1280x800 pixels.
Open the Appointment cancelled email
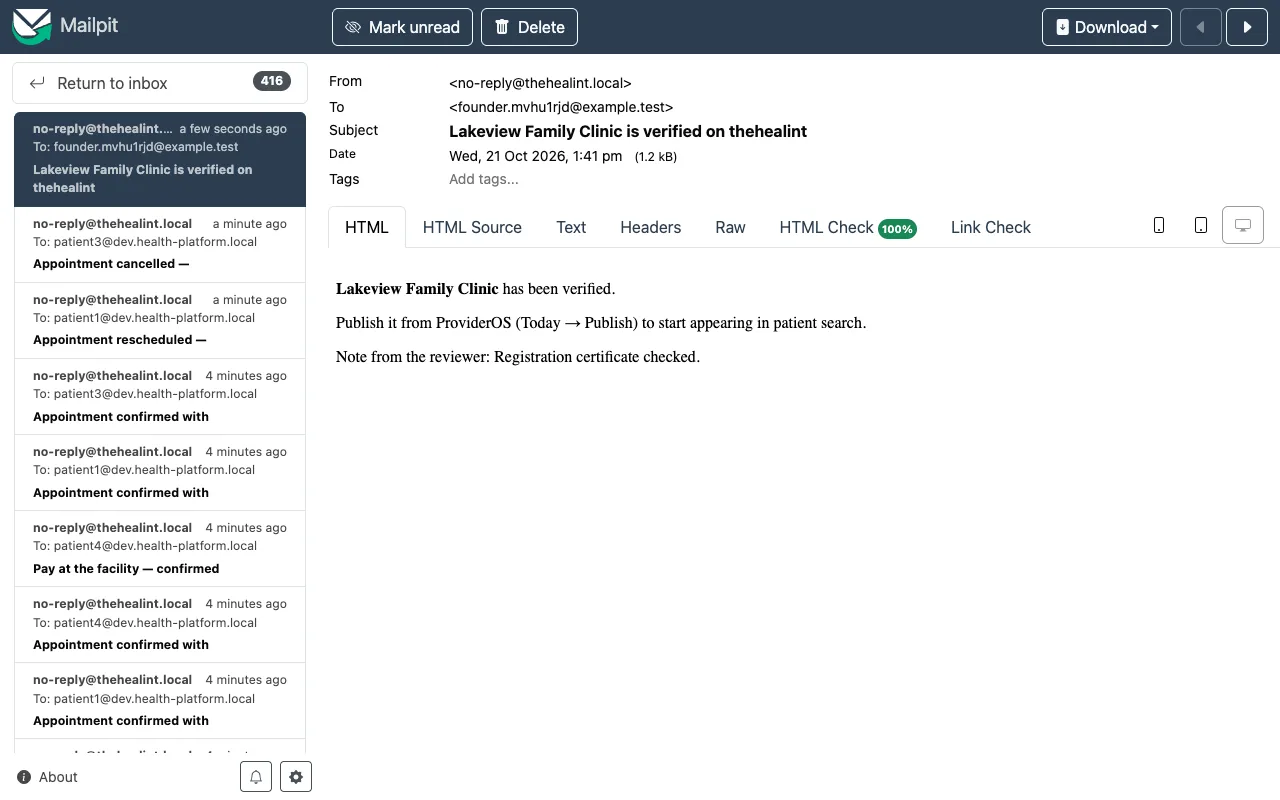pyautogui.click(x=160, y=244)
